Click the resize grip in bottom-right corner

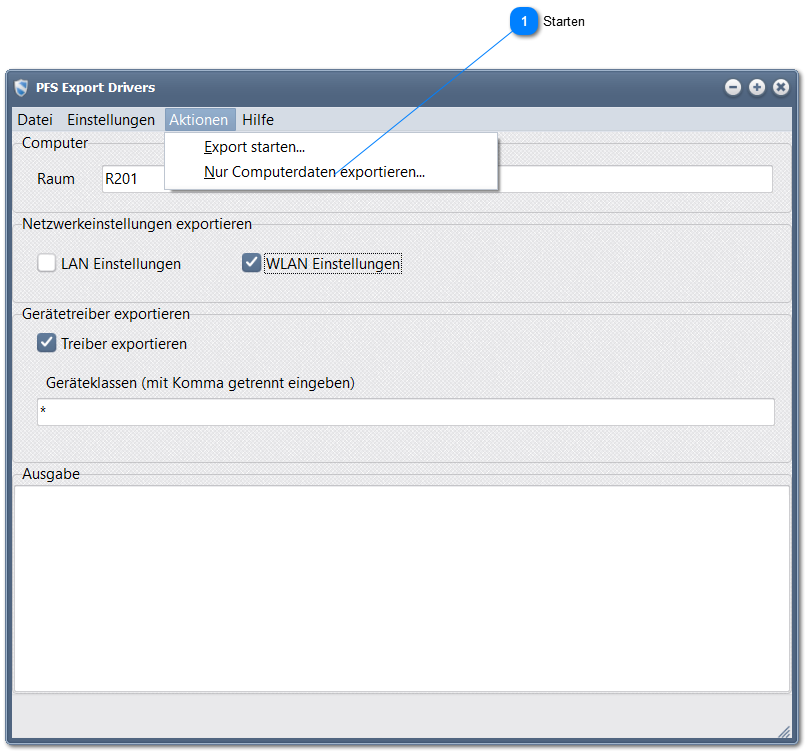785,732
